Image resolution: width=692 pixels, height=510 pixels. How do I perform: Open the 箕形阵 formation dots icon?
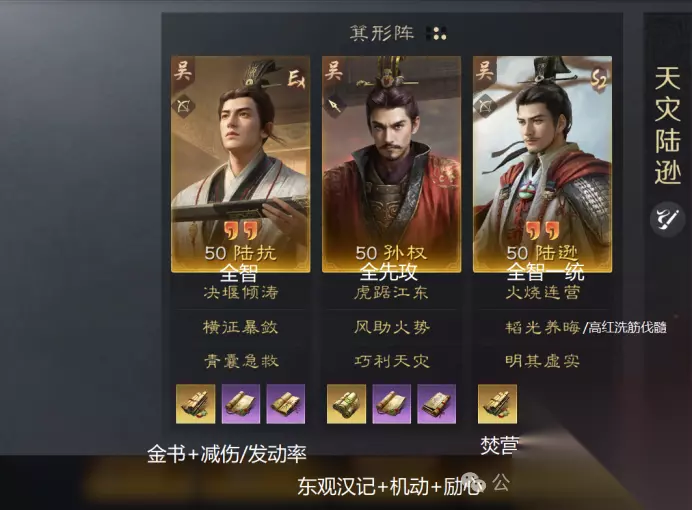(436, 34)
